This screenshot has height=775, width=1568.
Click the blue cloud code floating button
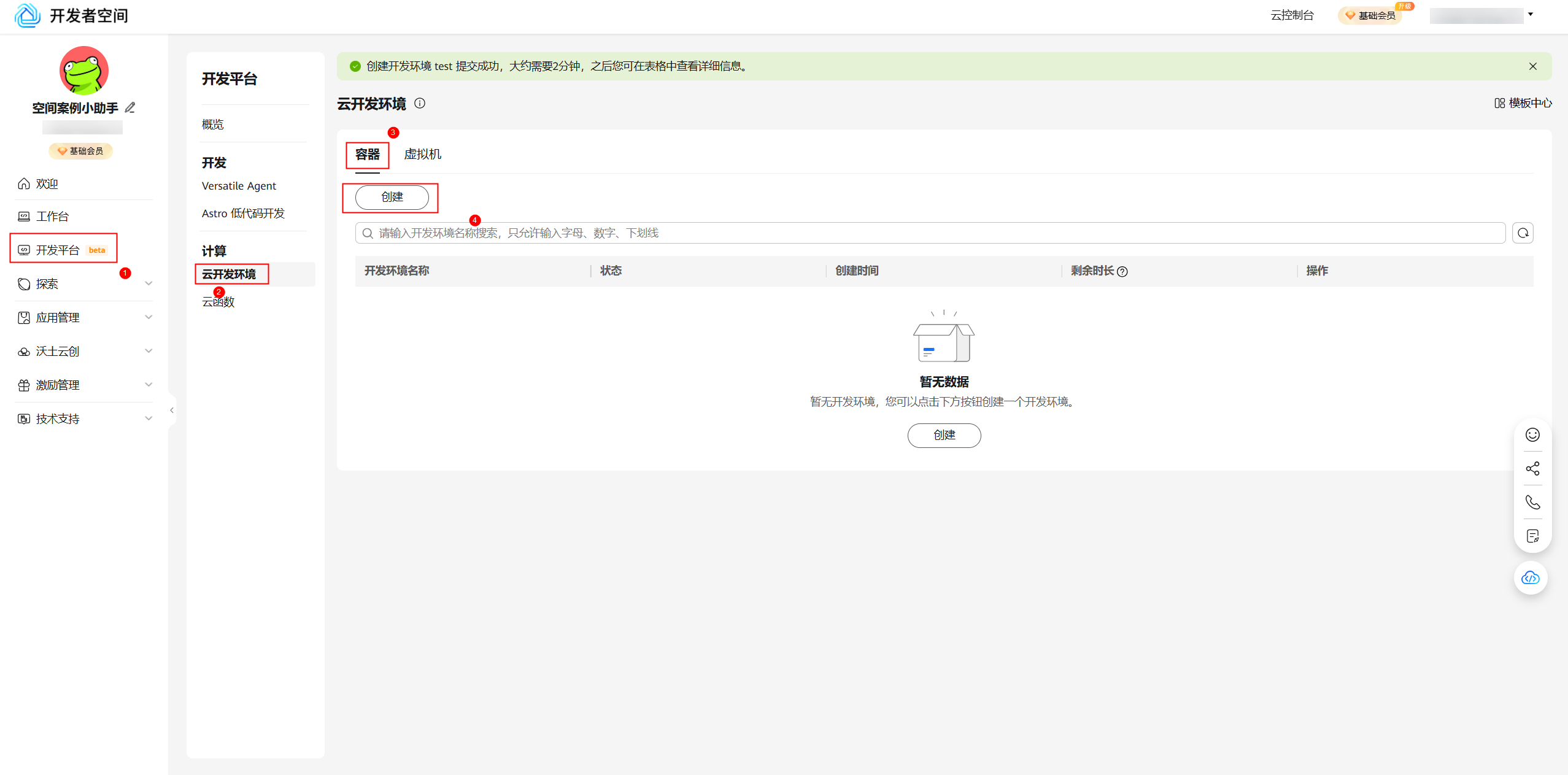tap(1531, 578)
